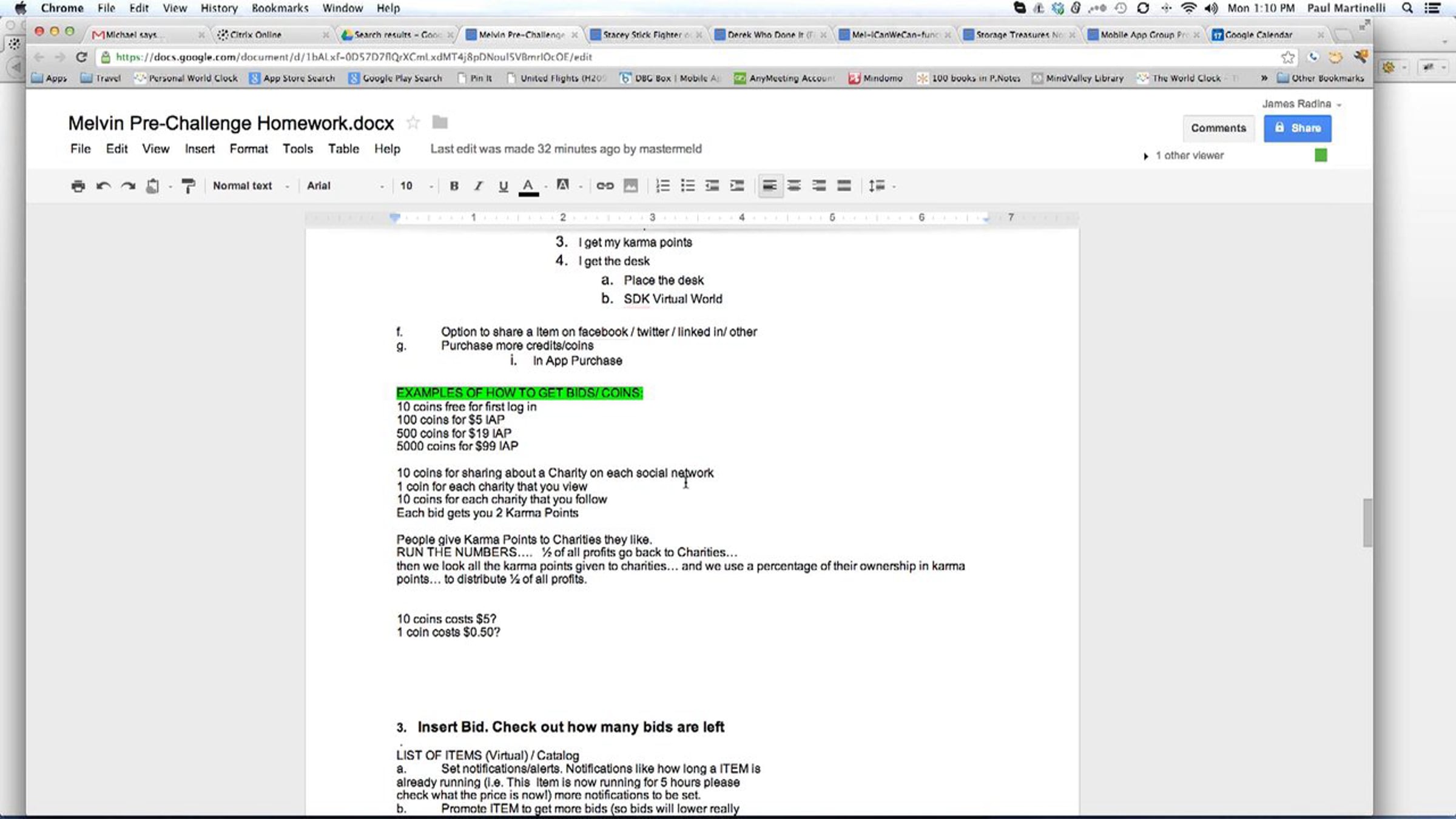The height and width of the screenshot is (819, 1456).
Task: Toggle underline formatting
Action: point(503,186)
